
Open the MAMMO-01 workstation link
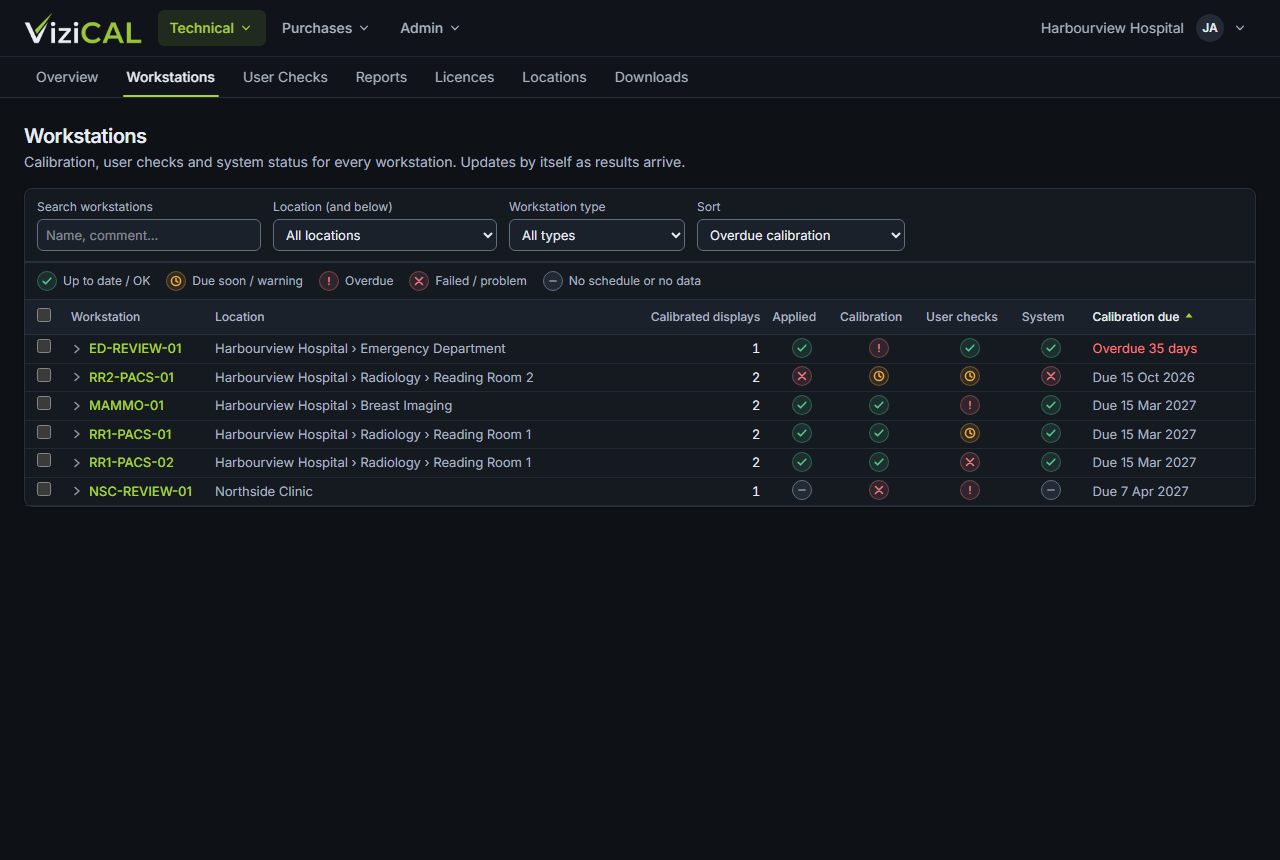pos(126,405)
